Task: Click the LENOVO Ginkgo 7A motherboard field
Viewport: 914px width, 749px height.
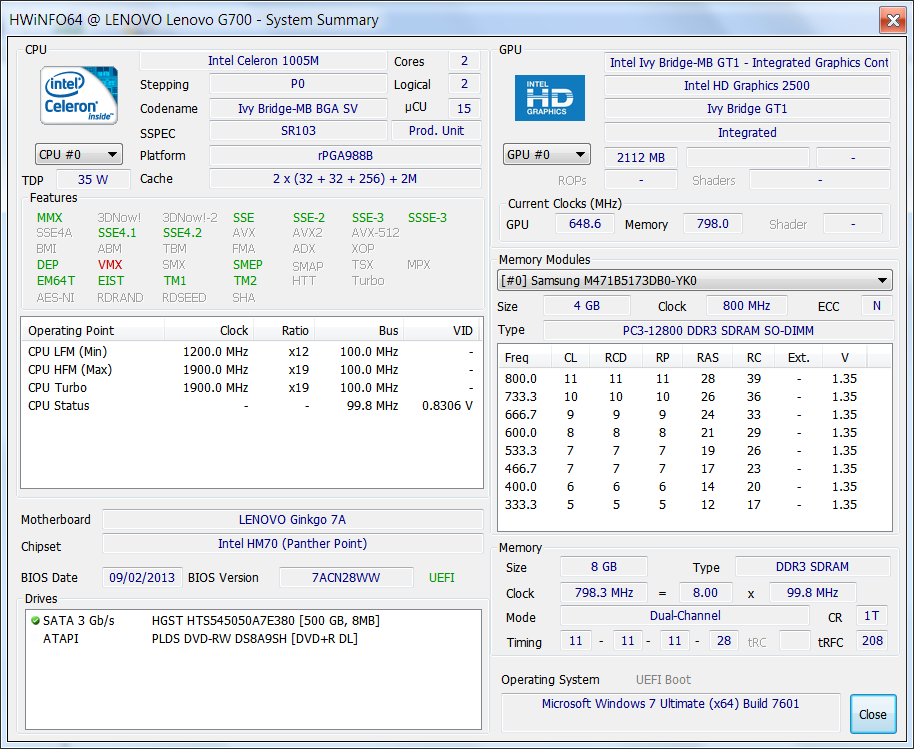Action: (x=293, y=519)
